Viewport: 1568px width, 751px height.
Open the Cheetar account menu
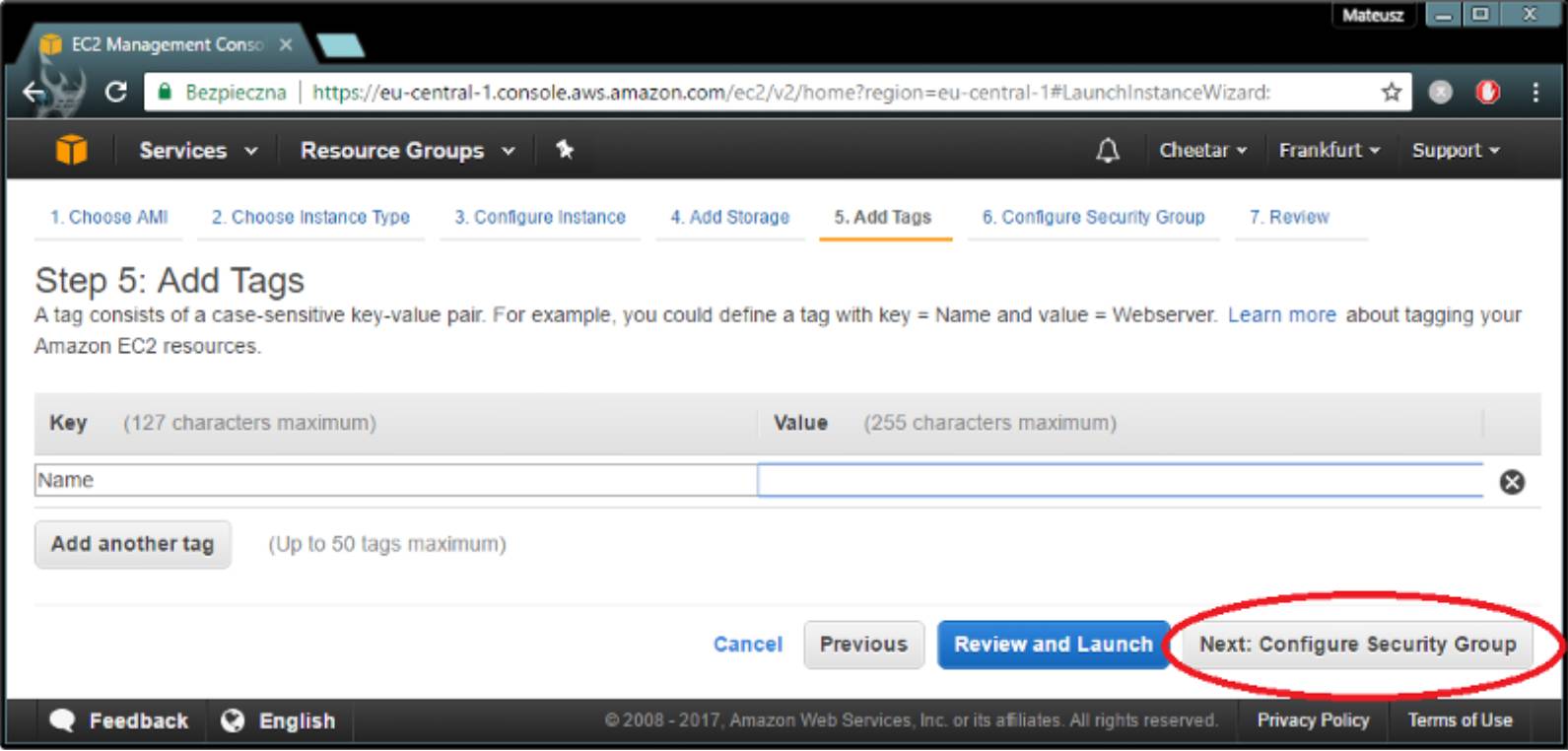(1202, 150)
